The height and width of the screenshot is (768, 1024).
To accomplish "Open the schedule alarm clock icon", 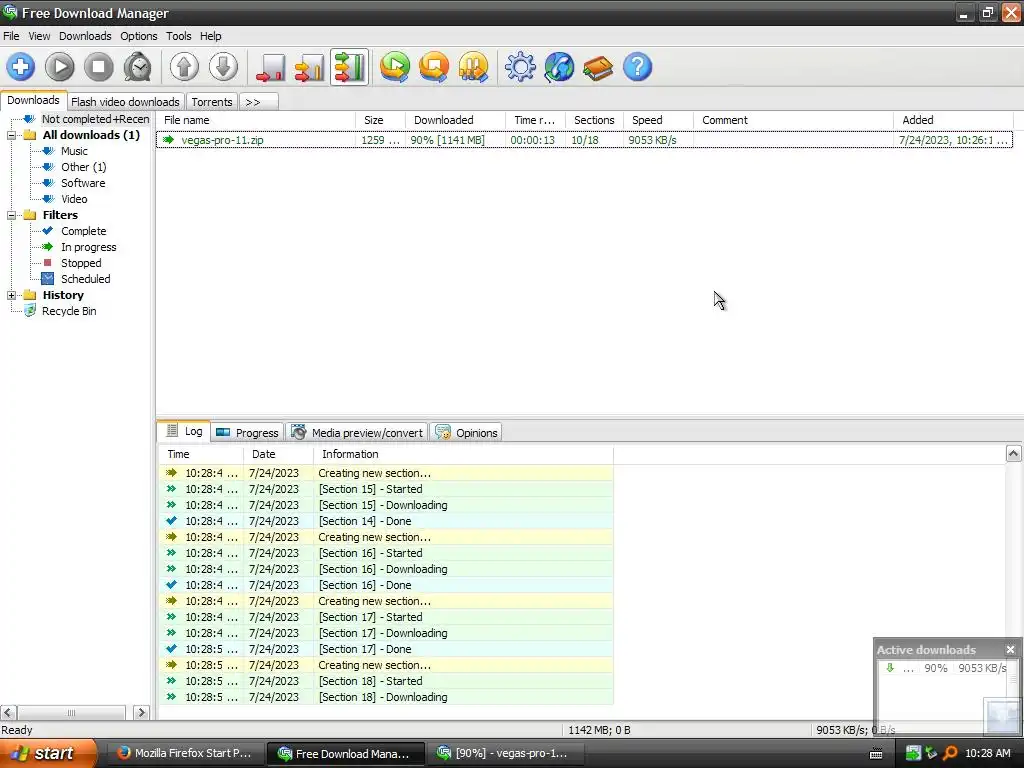I will (x=138, y=67).
